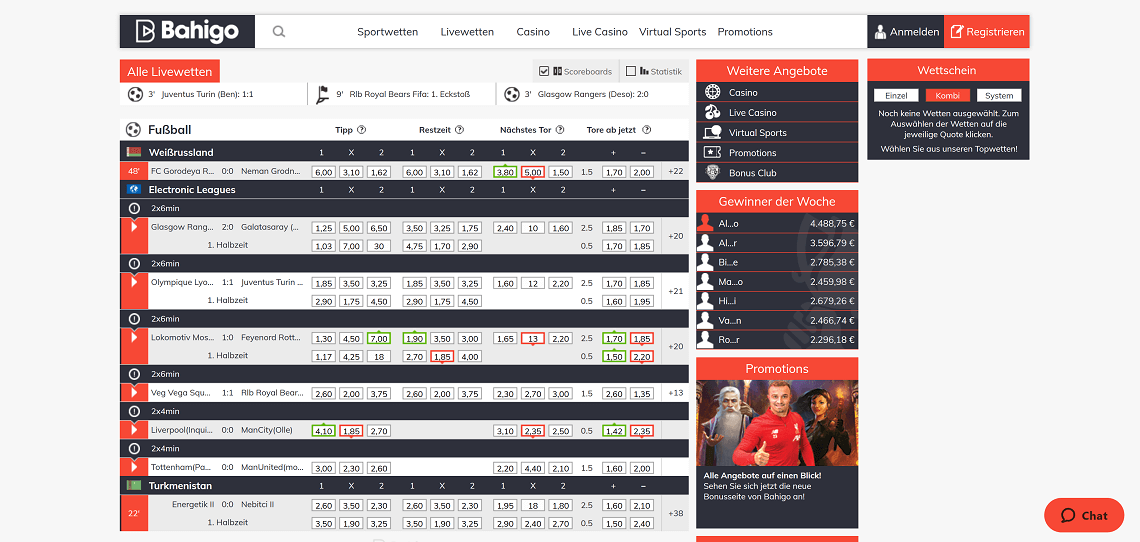Select '2x4min' label above Liverpool match
This screenshot has width=1140, height=542.
(165, 411)
